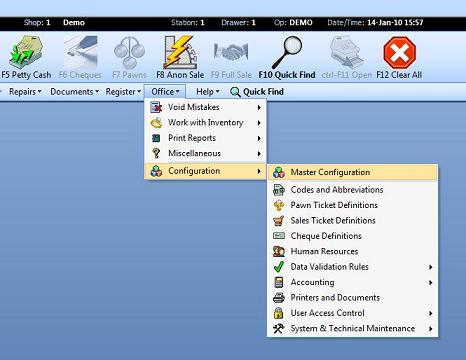Viewport: 466px width, 360px height.
Task: Click the F12 Clear All red icon
Action: point(399,52)
